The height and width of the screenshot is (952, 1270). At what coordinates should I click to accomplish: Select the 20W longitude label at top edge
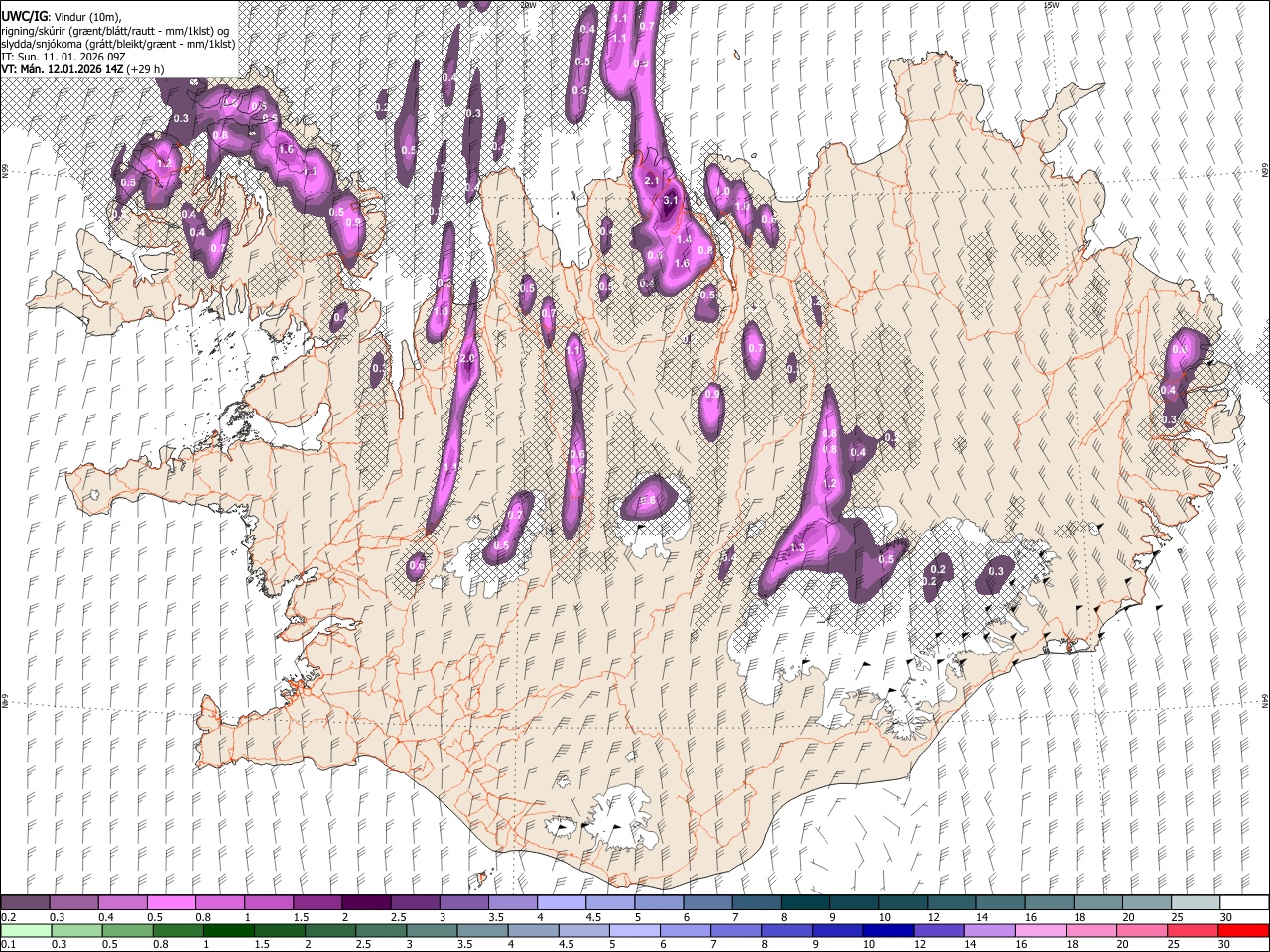click(529, 5)
